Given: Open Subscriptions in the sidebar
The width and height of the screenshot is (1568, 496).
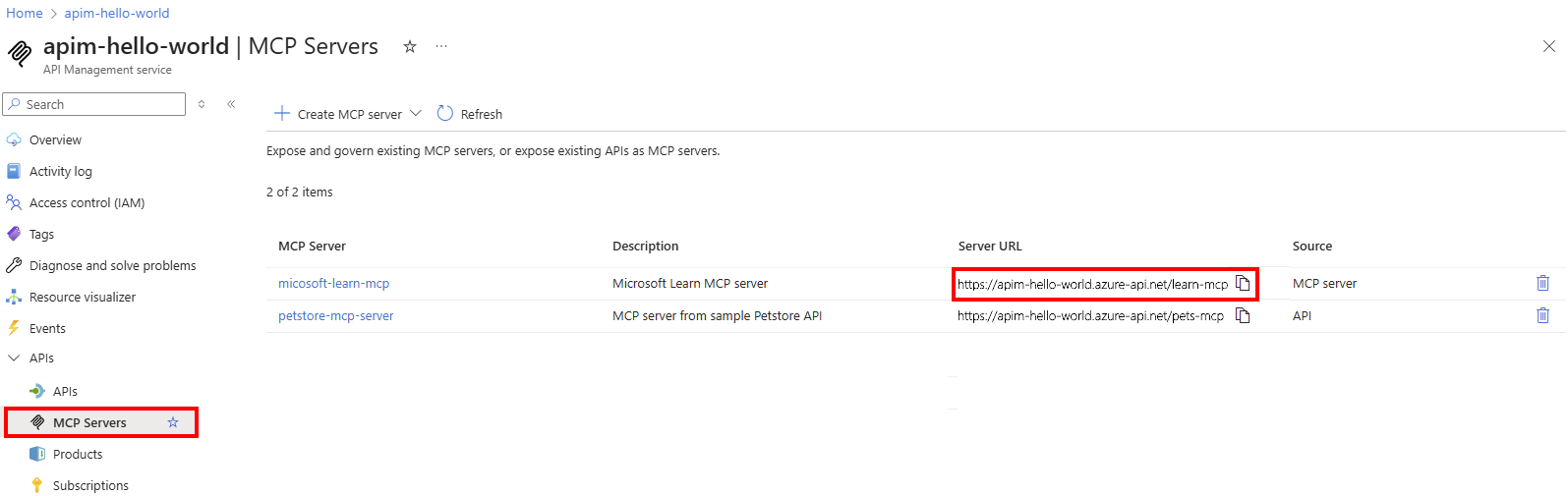Looking at the screenshot, I should pos(90,485).
